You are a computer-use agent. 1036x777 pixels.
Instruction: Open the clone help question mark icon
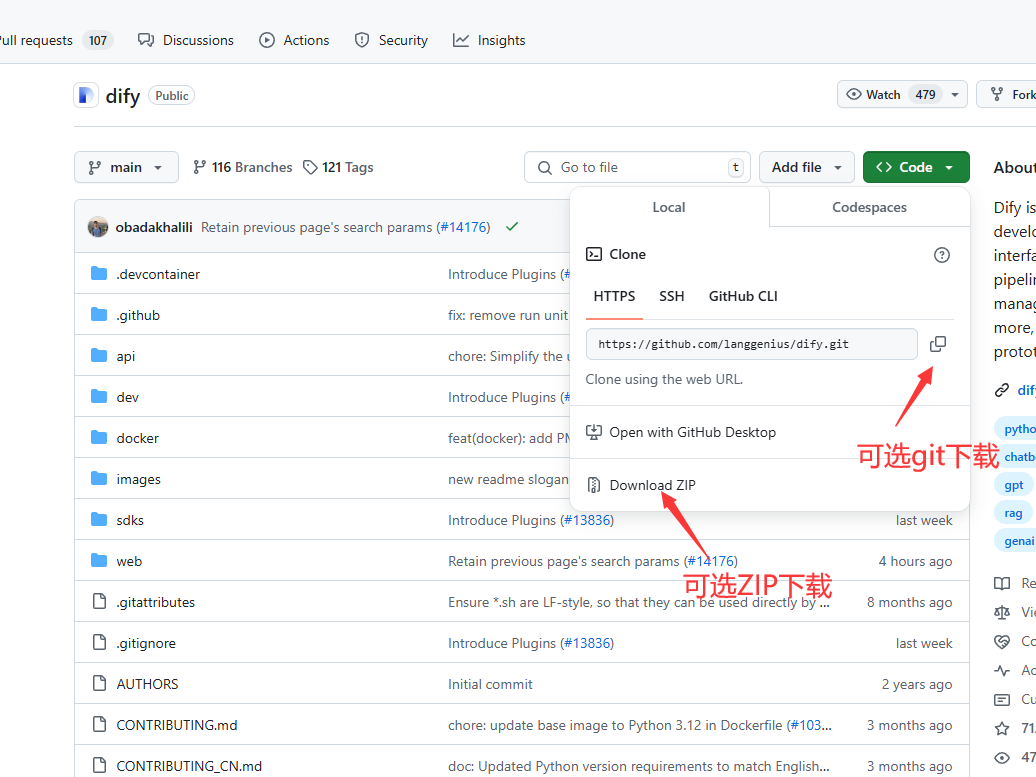942,255
